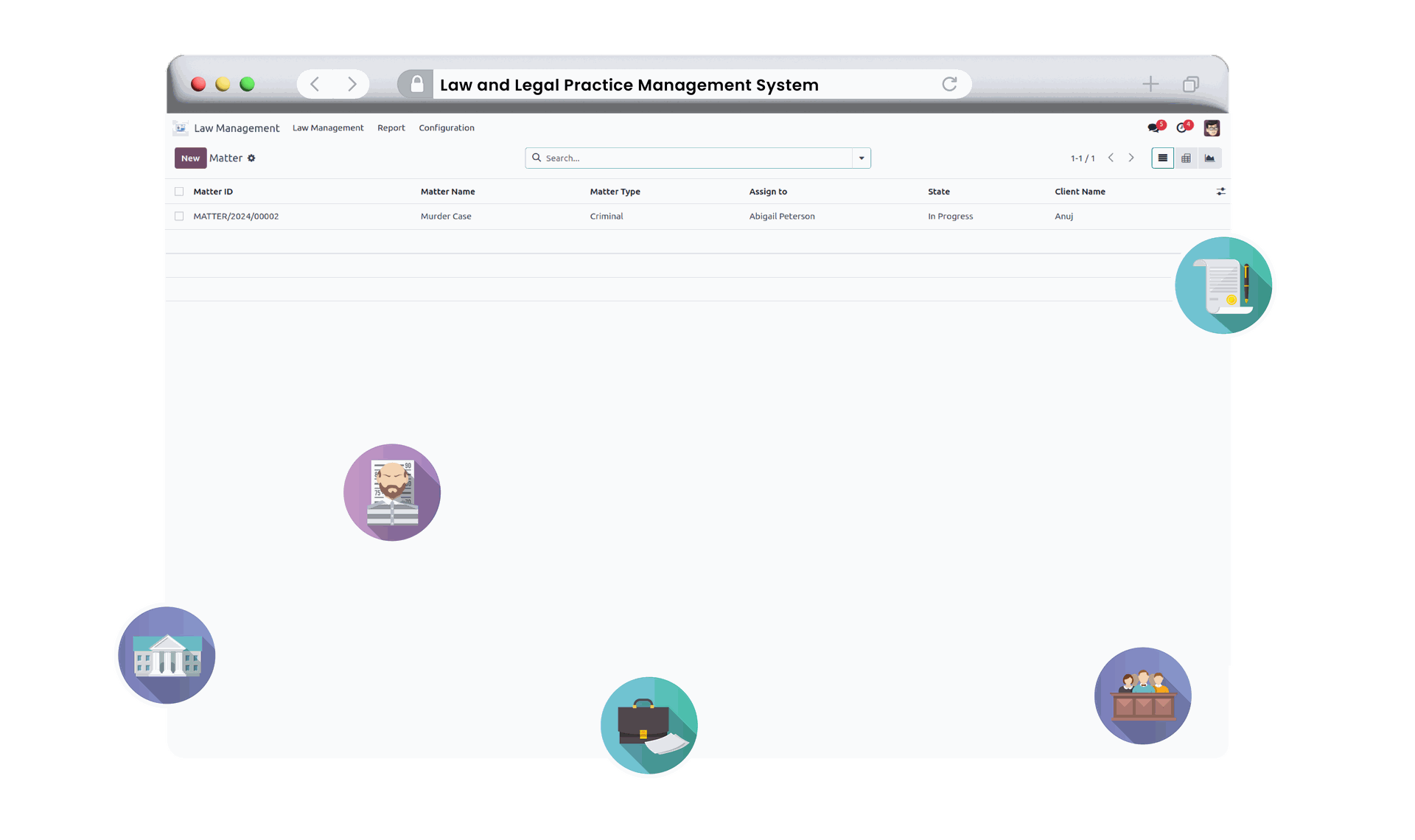Open the pivot view
This screenshot has width=1415, height=840.
point(1187,158)
